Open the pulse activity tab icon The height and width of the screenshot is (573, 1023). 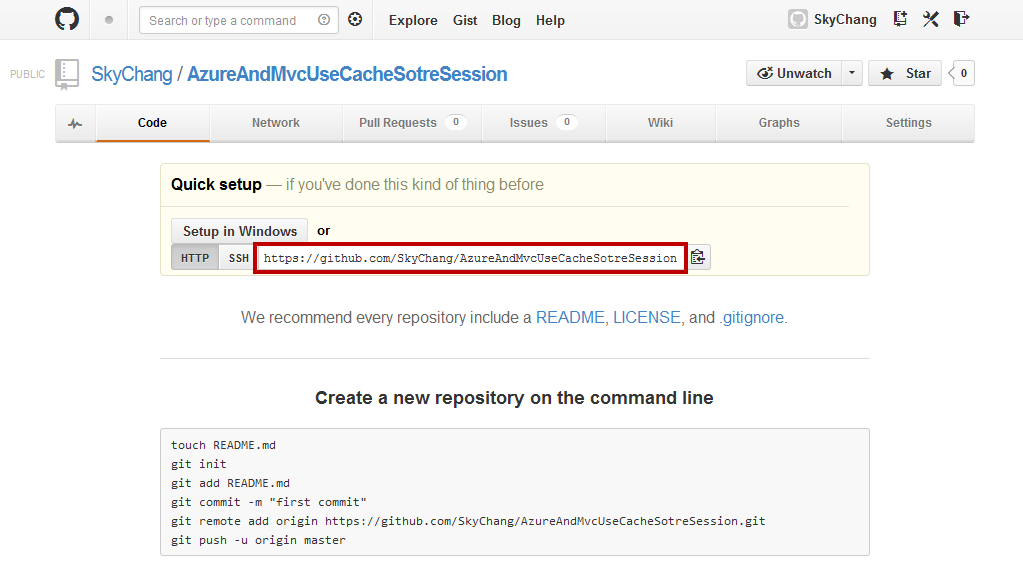coord(76,123)
